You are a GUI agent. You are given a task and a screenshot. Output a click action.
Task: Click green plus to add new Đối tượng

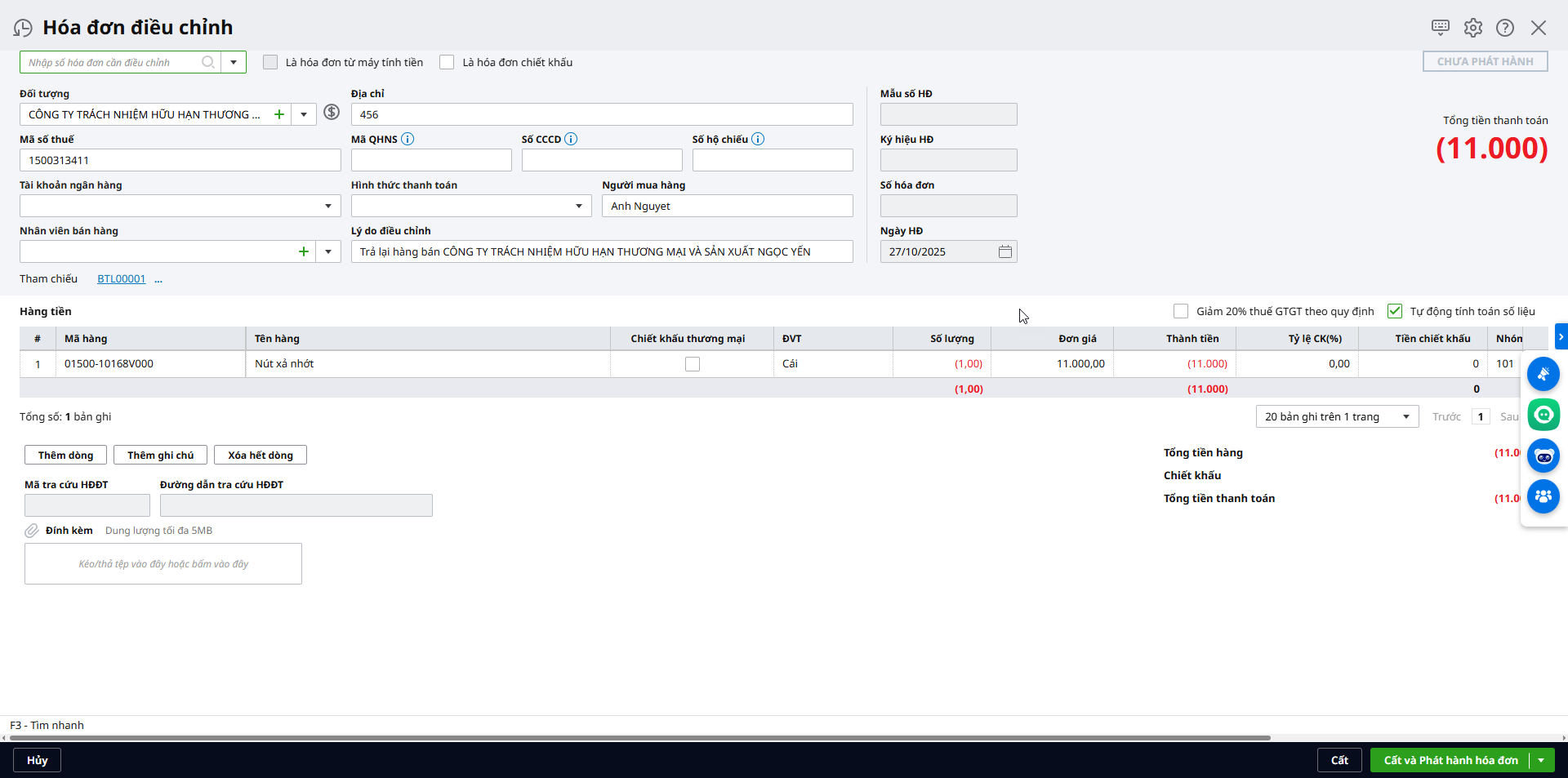279,115
